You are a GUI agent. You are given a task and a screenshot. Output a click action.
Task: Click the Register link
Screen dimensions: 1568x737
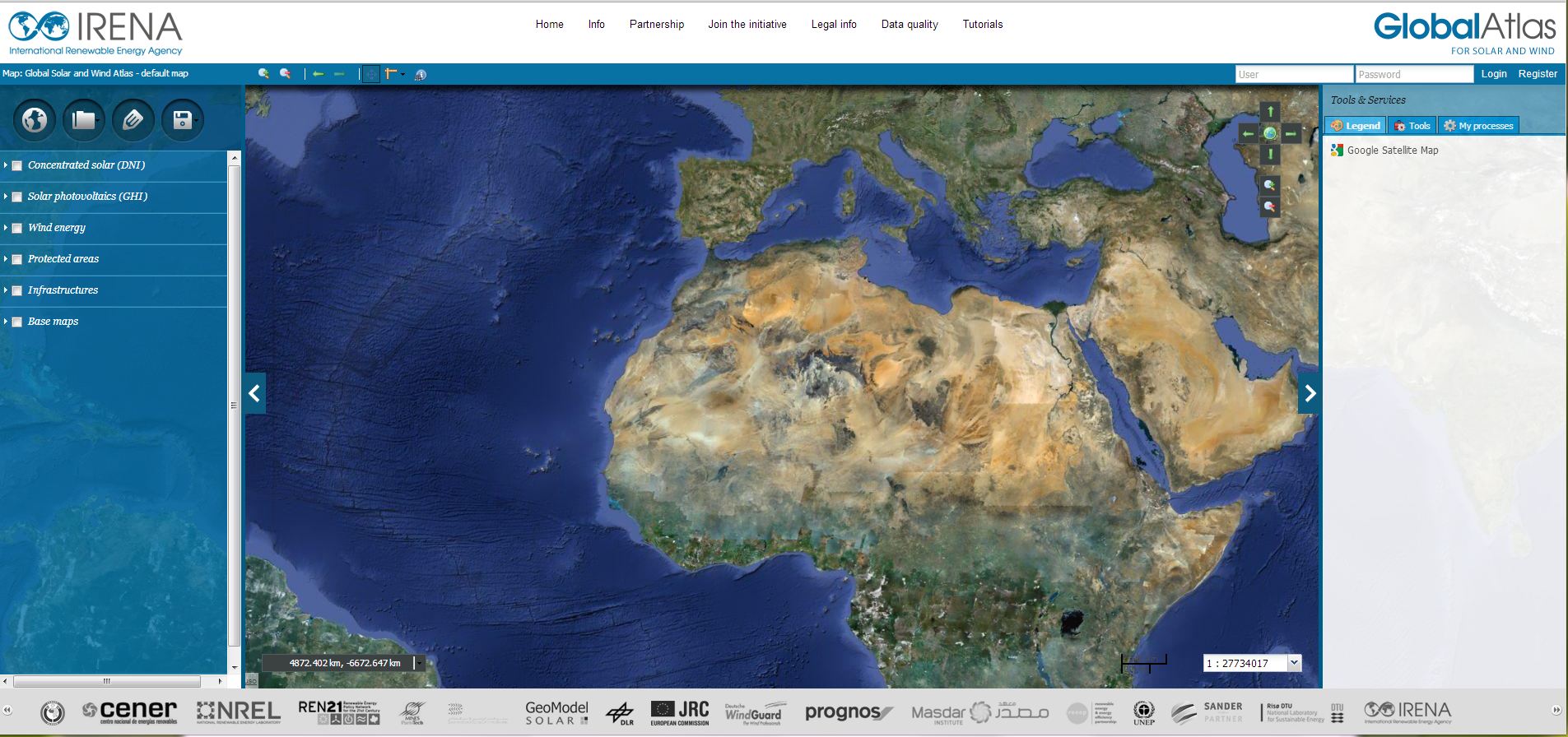[x=1537, y=74]
